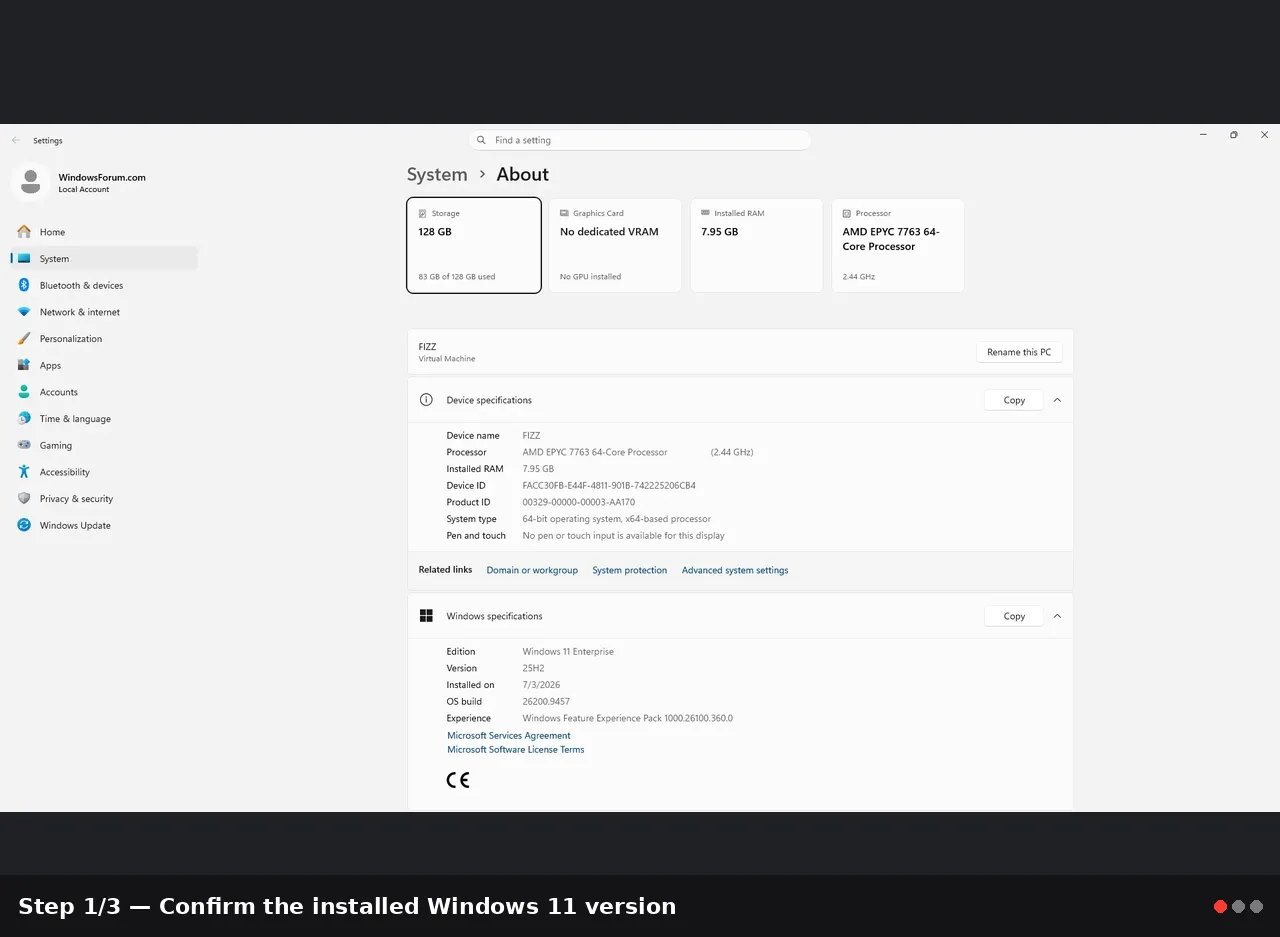
Task: Select the Installed RAM 7.95 GB card
Action: point(757,245)
